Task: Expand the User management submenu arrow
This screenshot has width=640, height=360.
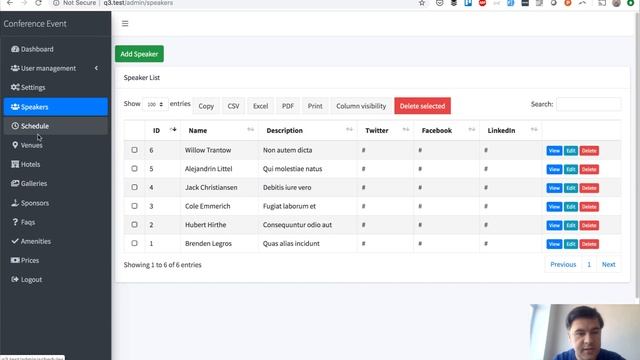Action: 96,68
